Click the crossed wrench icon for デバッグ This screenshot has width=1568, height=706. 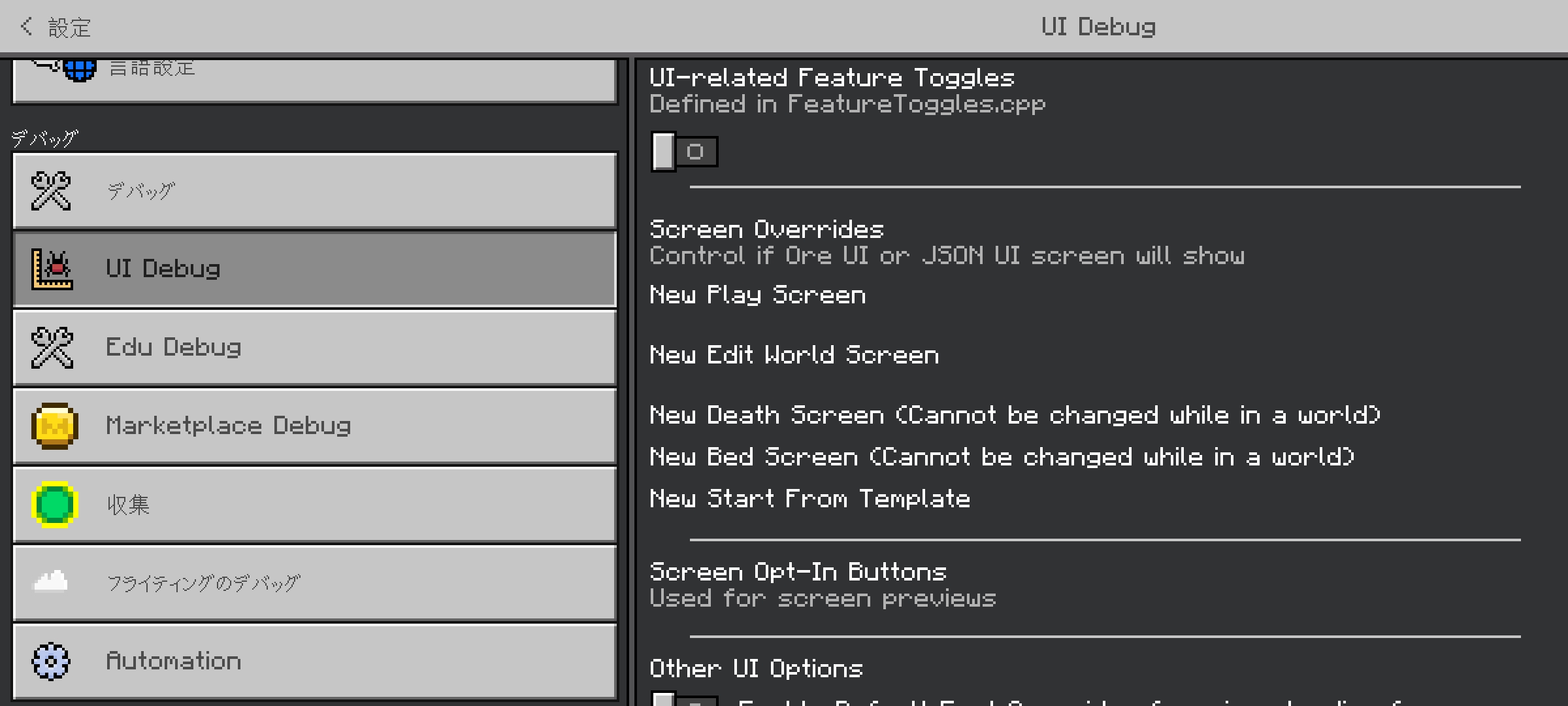(x=51, y=191)
